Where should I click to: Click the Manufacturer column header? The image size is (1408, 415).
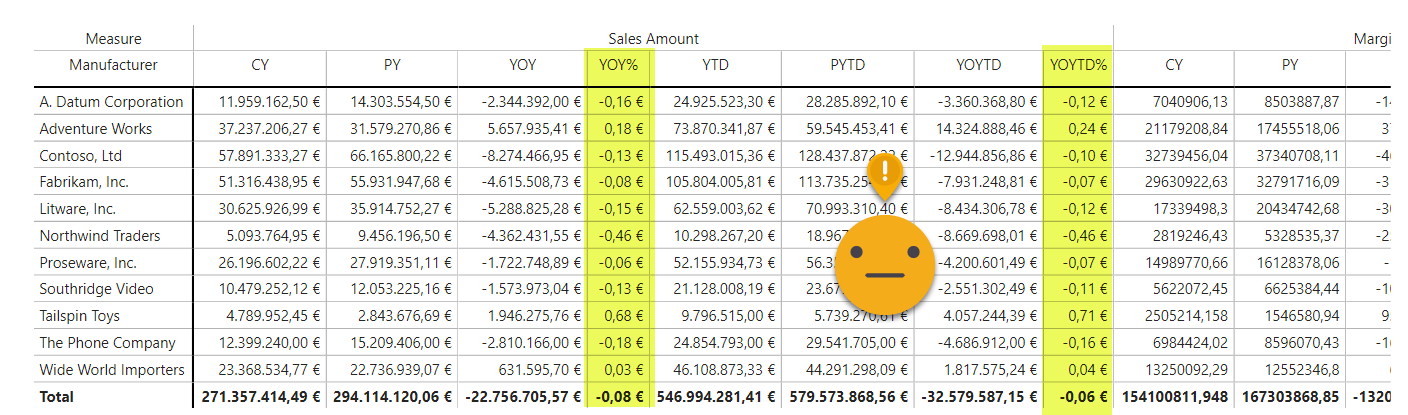[x=113, y=65]
